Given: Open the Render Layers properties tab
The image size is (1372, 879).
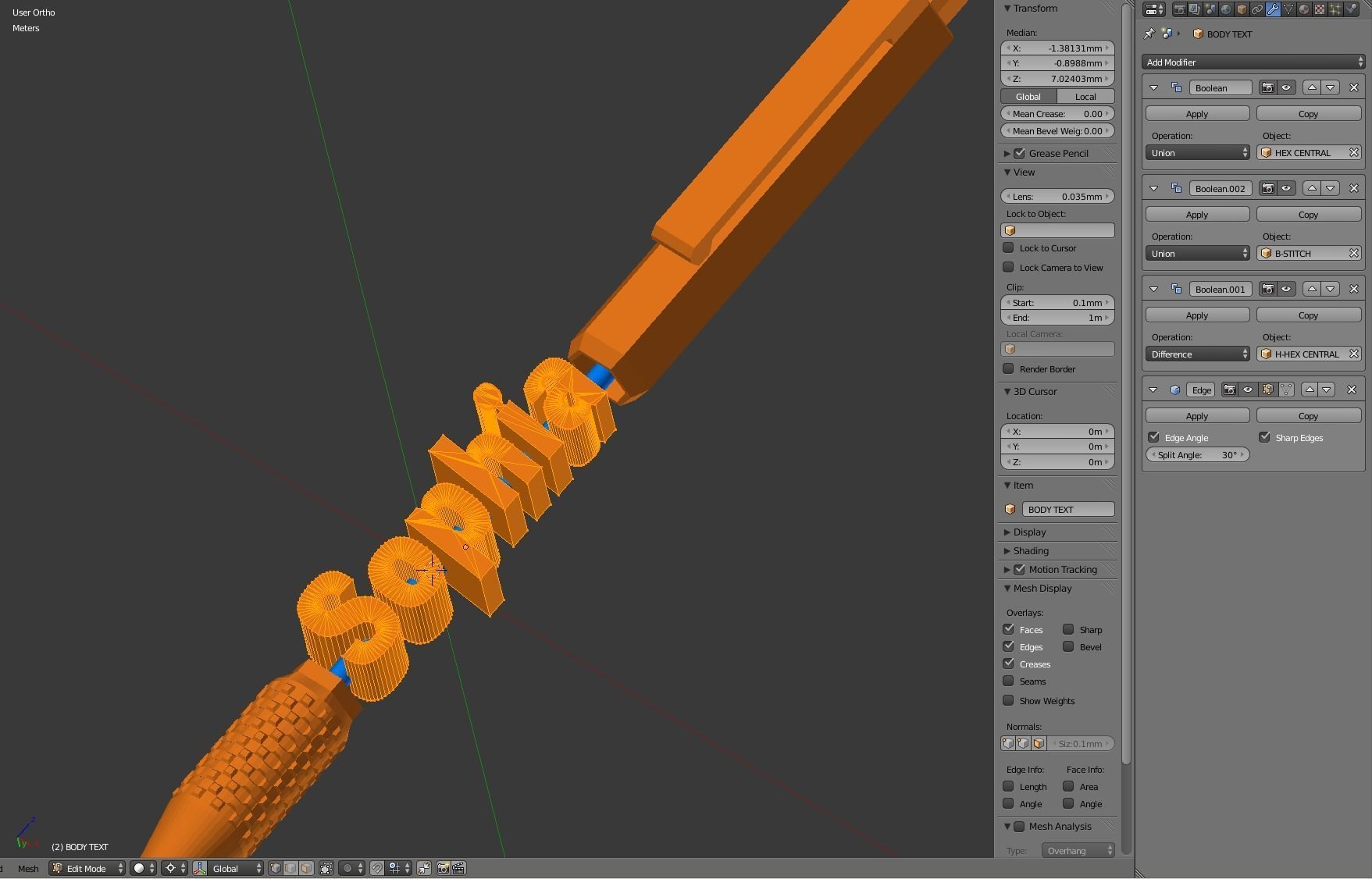Looking at the screenshot, I should (x=1195, y=9).
